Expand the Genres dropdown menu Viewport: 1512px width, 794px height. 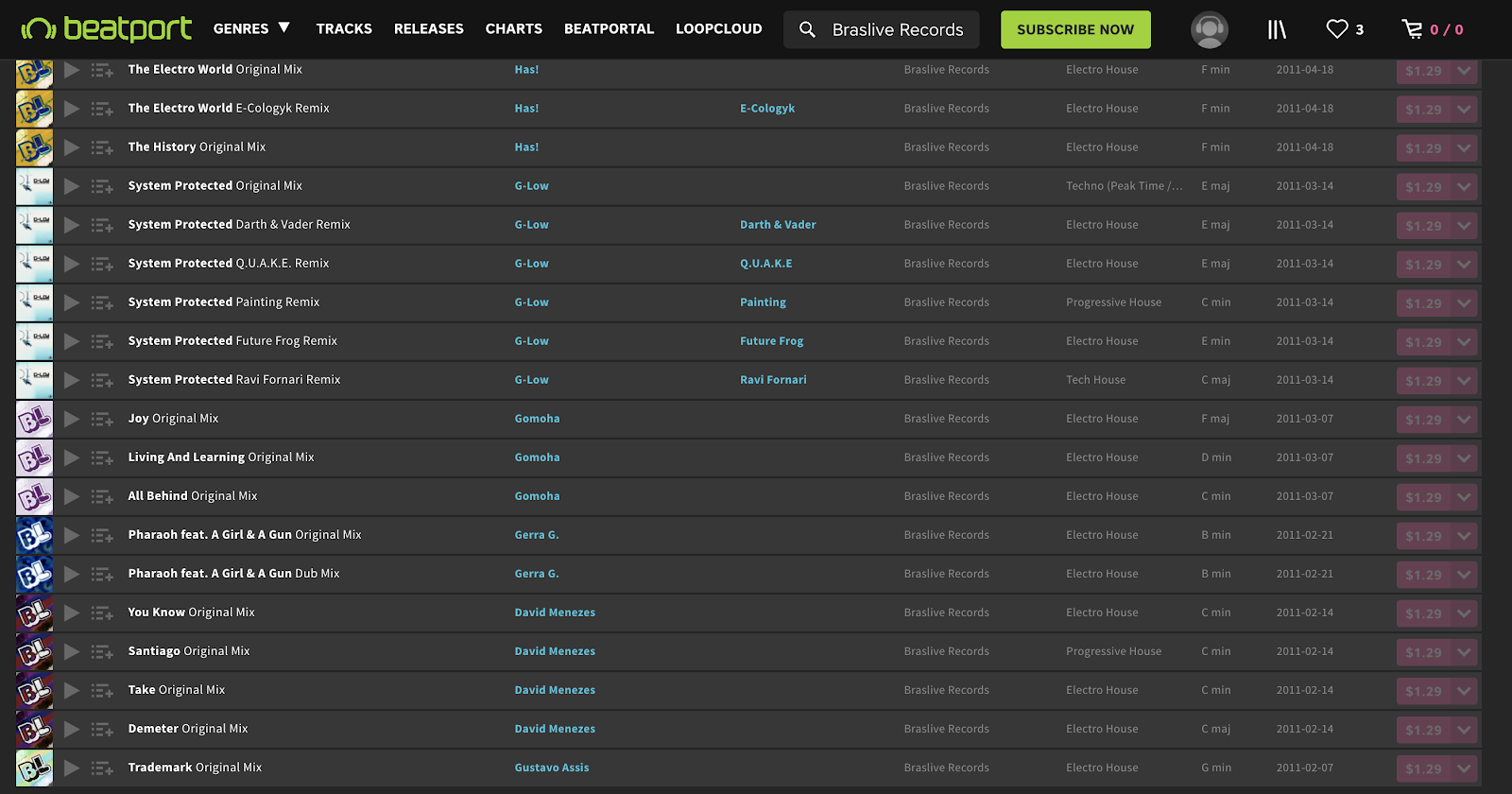(251, 28)
